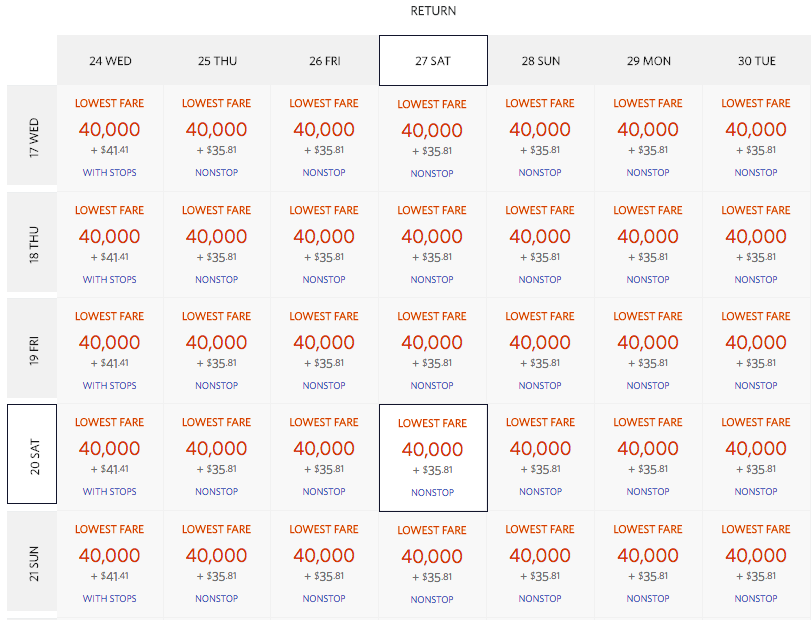Click WITH STOPS in the 21 SUN row
This screenshot has width=811, height=620.
tap(110, 599)
